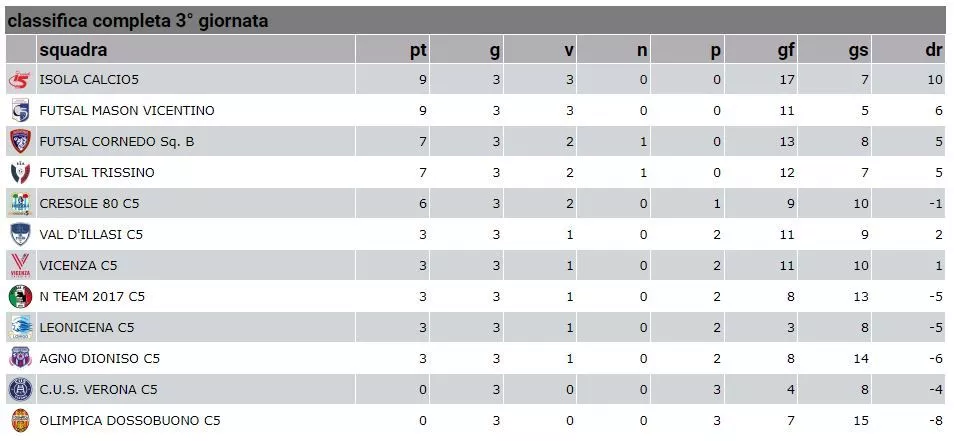Click the Vicenza C5 team logo

[x=20, y=266]
